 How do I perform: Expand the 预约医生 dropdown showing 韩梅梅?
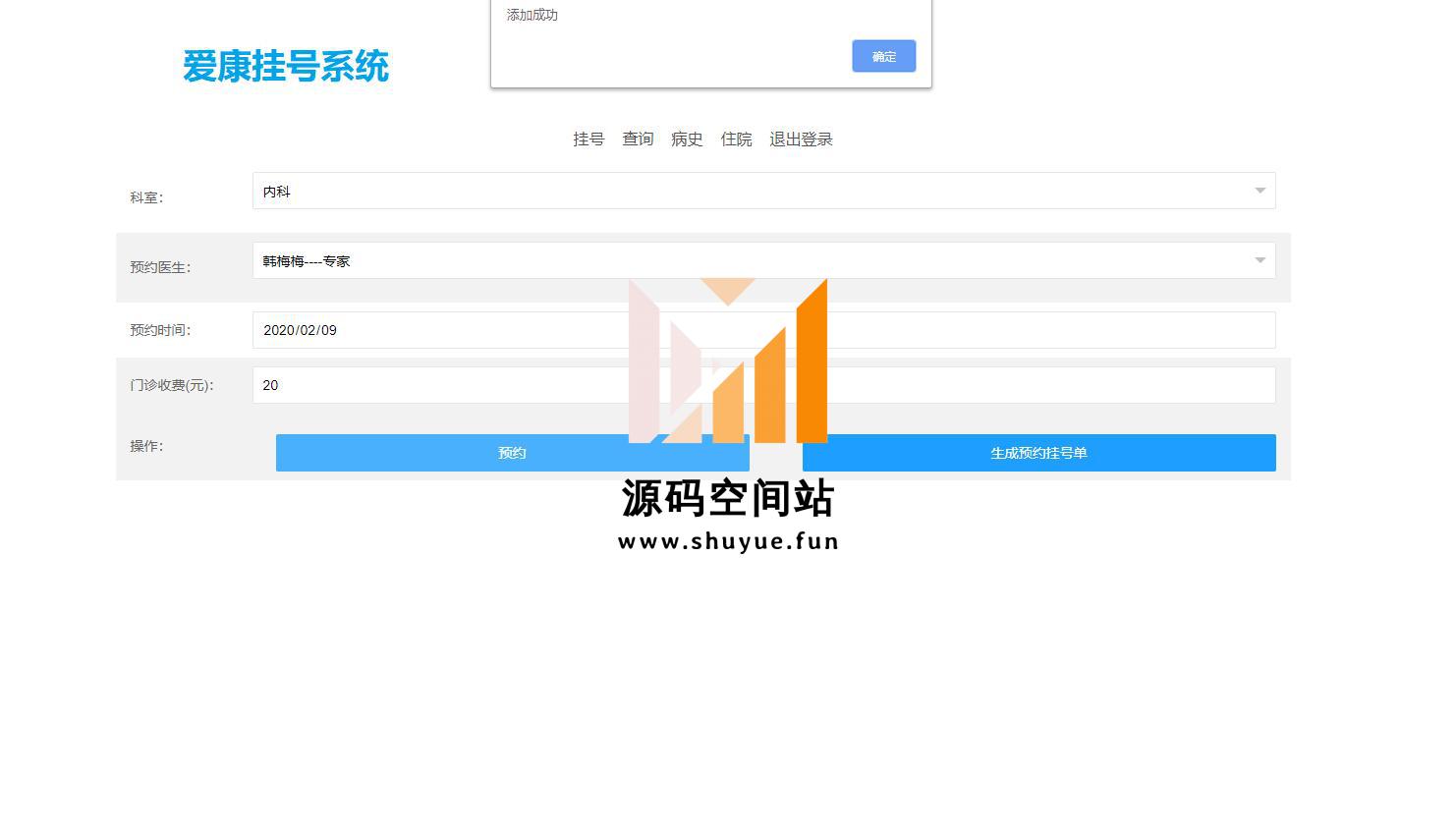763,260
